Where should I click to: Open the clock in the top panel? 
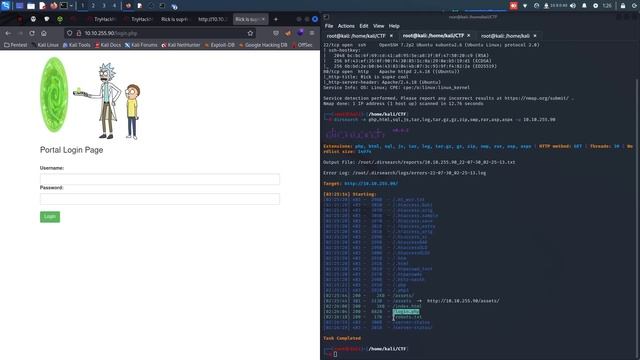coord(607,6)
